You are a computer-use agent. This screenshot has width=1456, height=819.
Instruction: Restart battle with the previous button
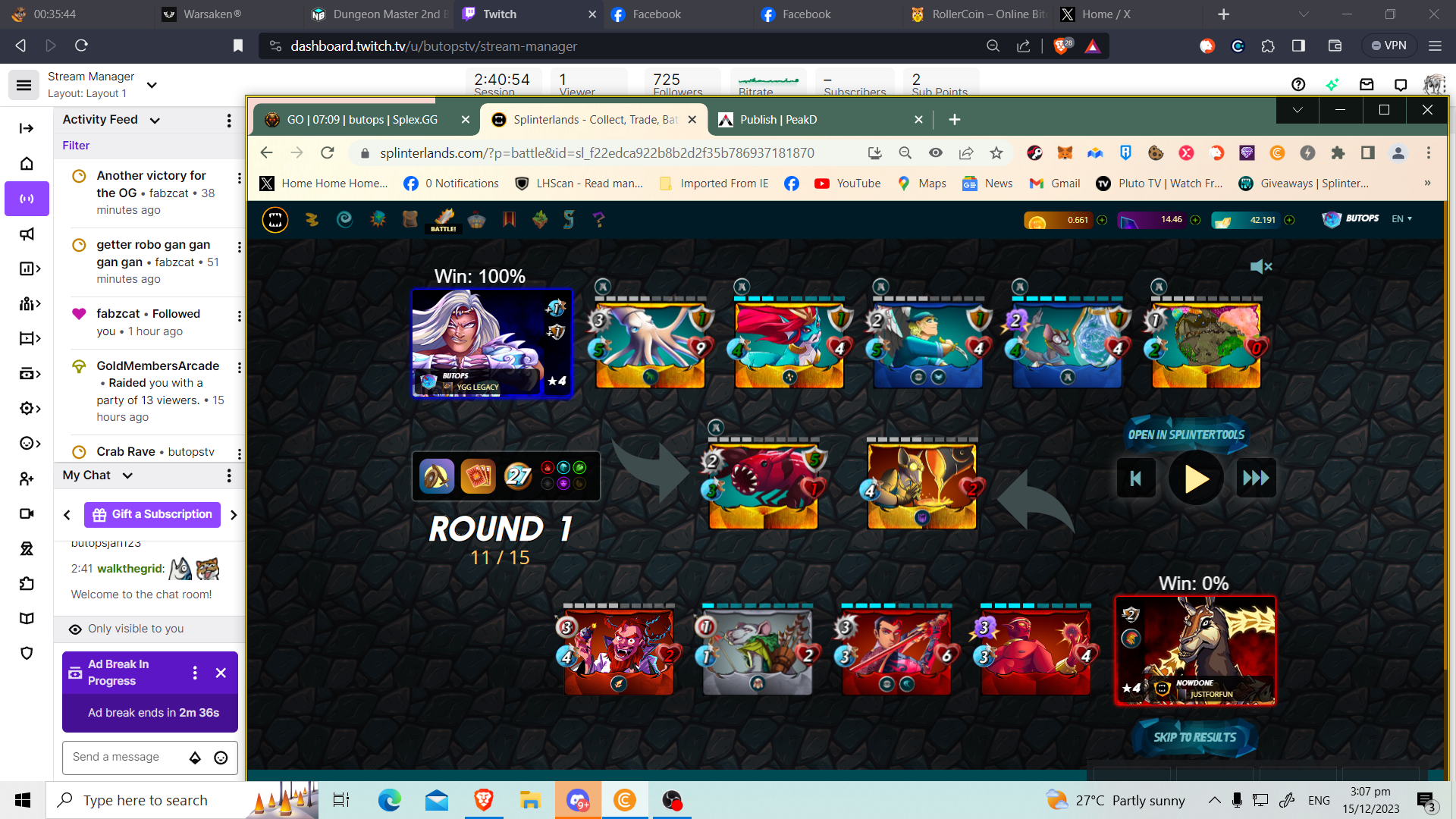click(1136, 479)
